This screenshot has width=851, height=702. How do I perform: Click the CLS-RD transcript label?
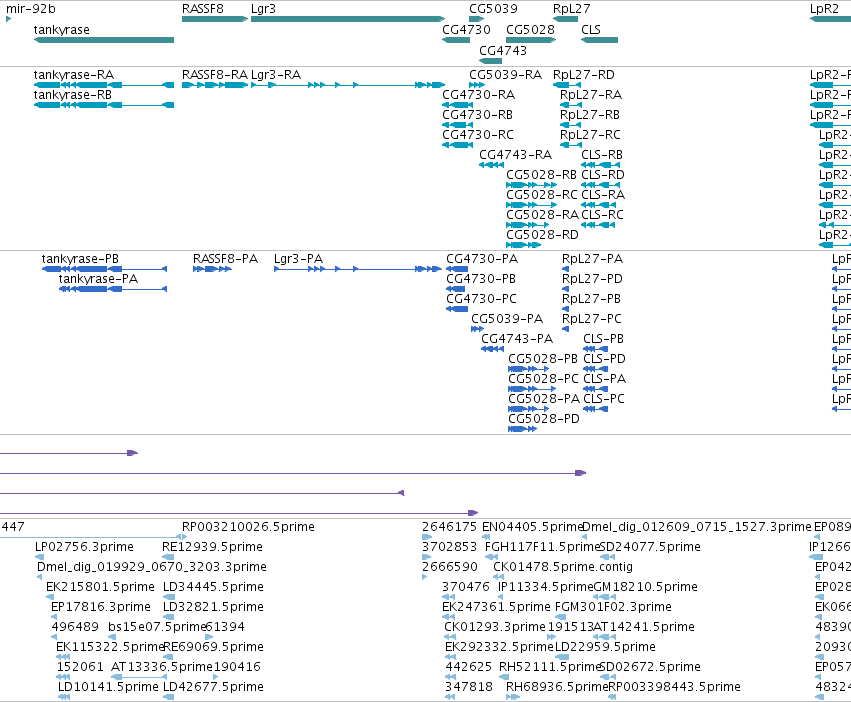[x=602, y=175]
